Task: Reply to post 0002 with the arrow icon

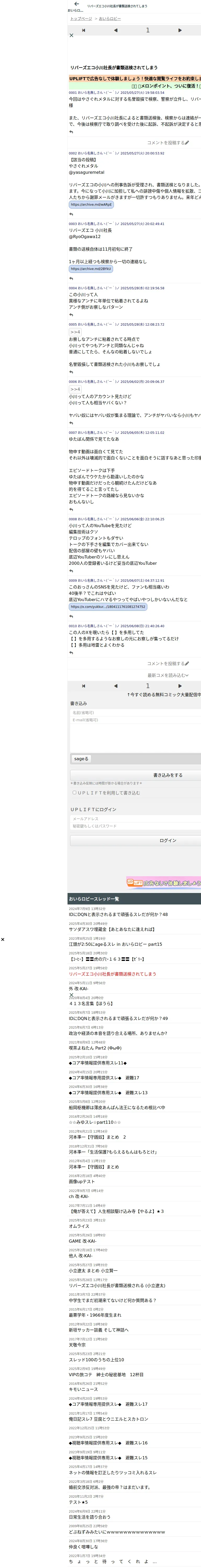Action: [x=71, y=214]
